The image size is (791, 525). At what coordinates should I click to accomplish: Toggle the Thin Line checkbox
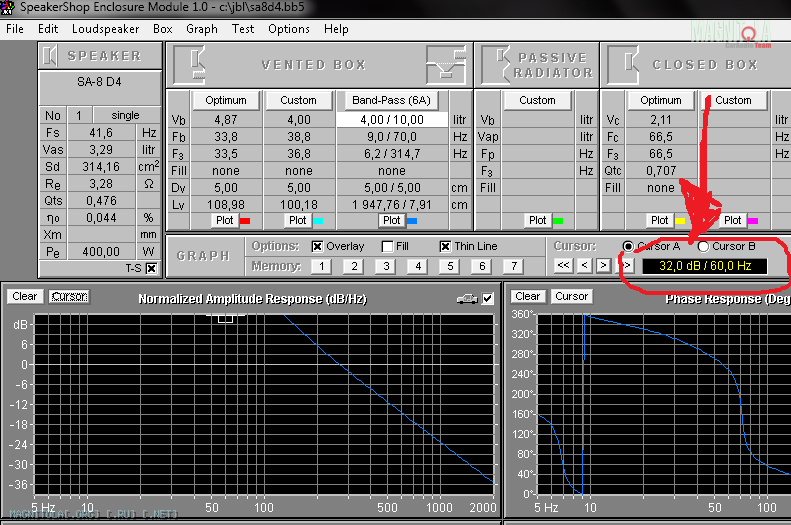click(445, 246)
